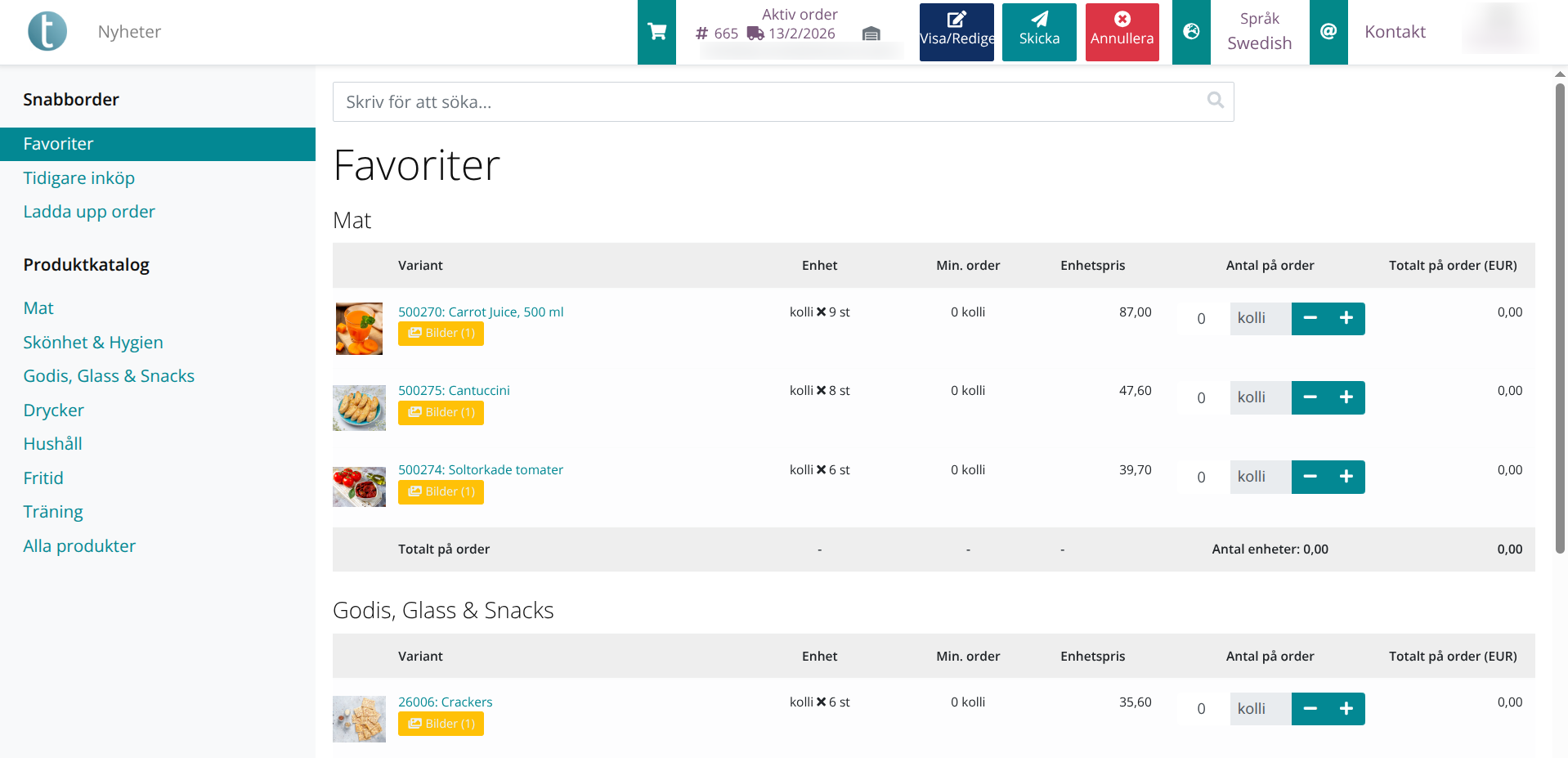Click the warehouse icon in the header
The image size is (1568, 758).
pos(871,35)
